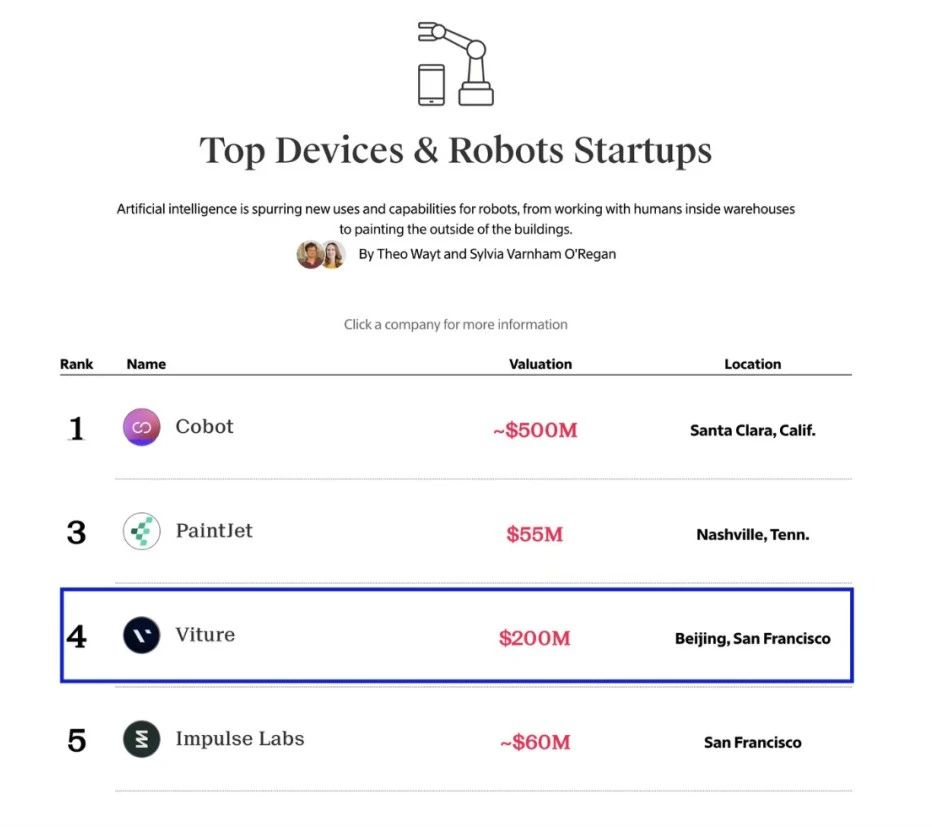Select the $200M valuation for Viture
The image size is (932, 827).
[534, 638]
